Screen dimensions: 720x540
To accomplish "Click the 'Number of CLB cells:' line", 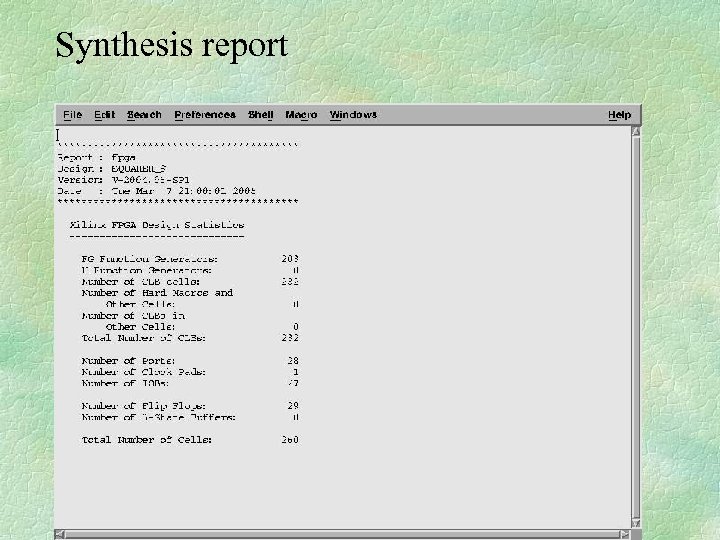I will (190, 281).
